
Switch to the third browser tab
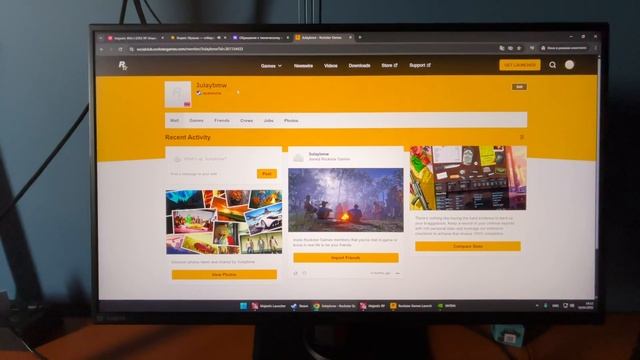(x=260, y=38)
